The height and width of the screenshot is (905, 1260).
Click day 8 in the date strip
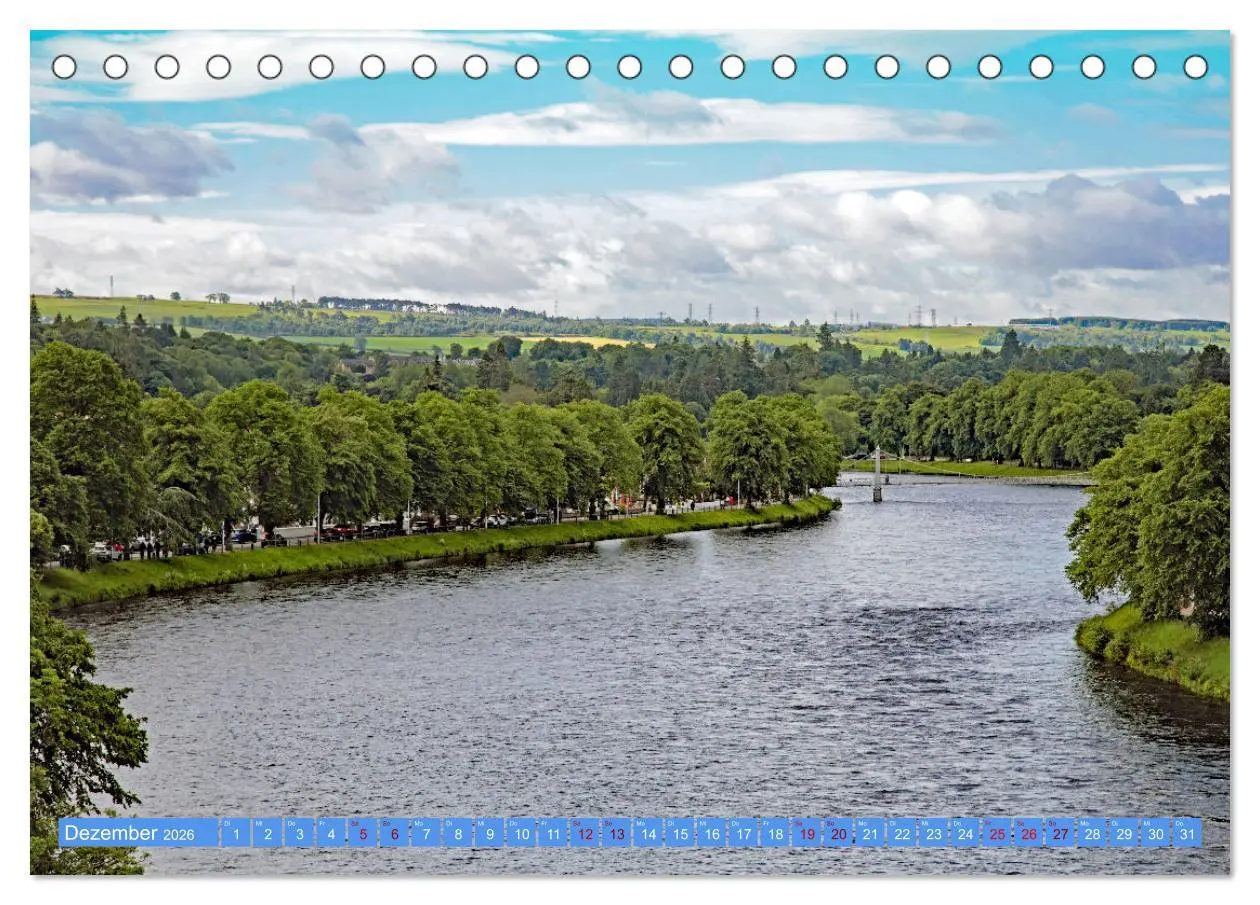click(x=458, y=833)
